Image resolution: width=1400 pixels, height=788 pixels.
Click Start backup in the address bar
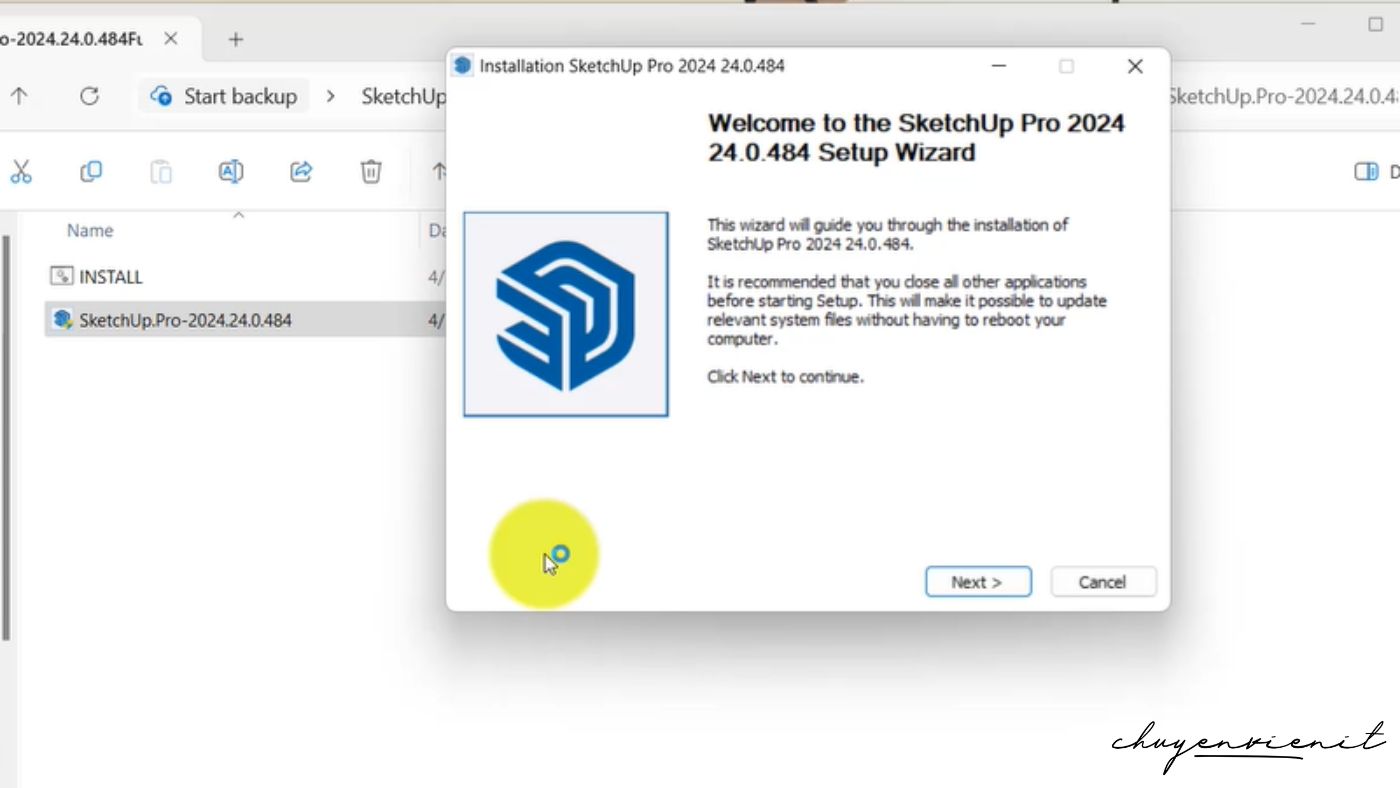(224, 96)
